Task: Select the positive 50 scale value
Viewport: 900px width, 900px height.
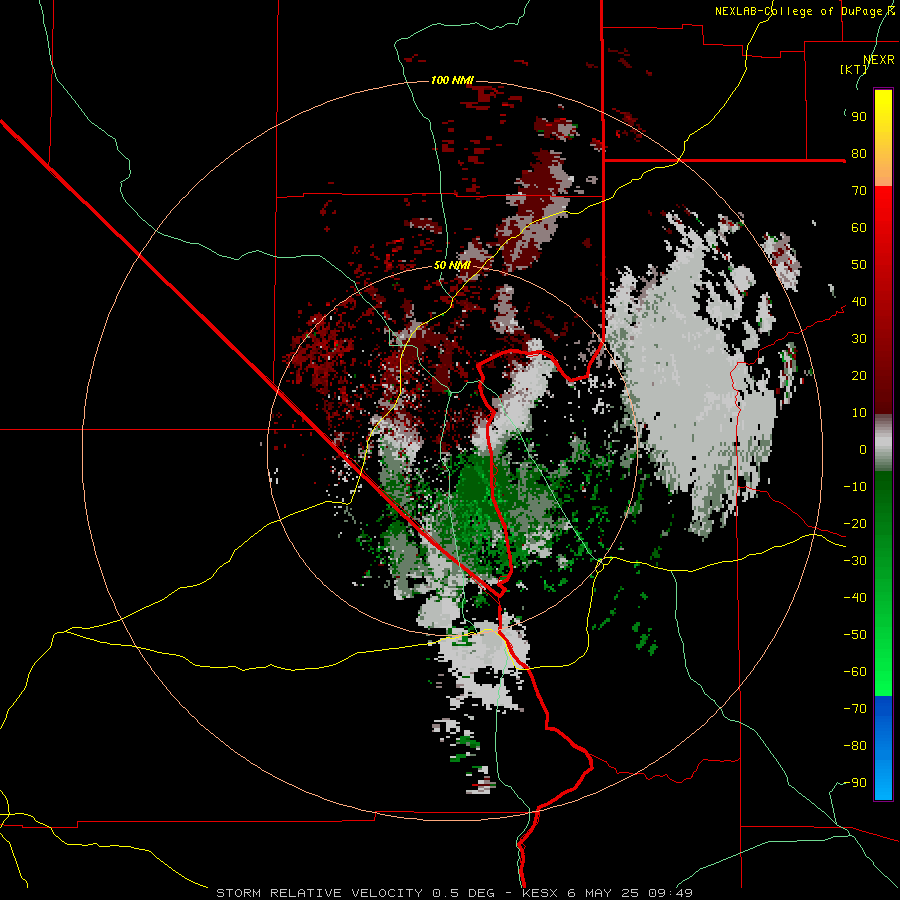Action: point(859,265)
